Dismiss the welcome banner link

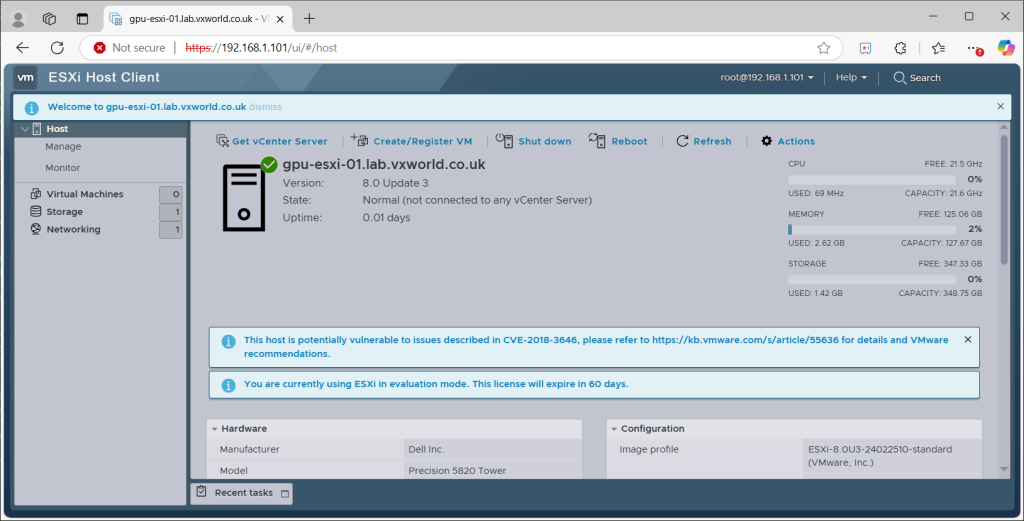(265, 106)
